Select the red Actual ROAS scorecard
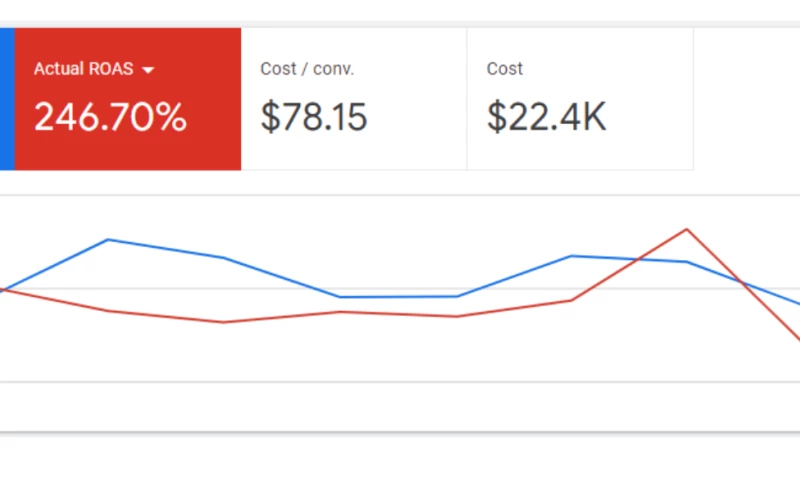This screenshot has width=800, height=480. point(128,99)
